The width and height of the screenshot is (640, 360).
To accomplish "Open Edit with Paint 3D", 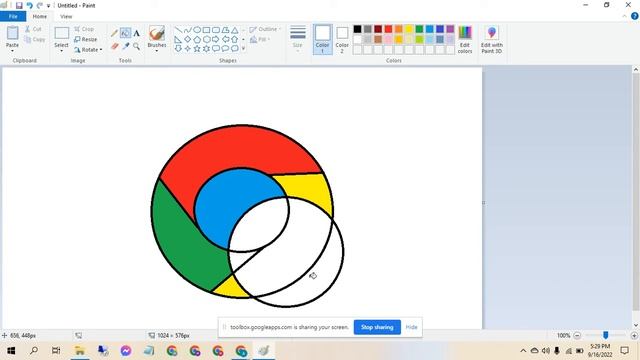I will [x=491, y=40].
